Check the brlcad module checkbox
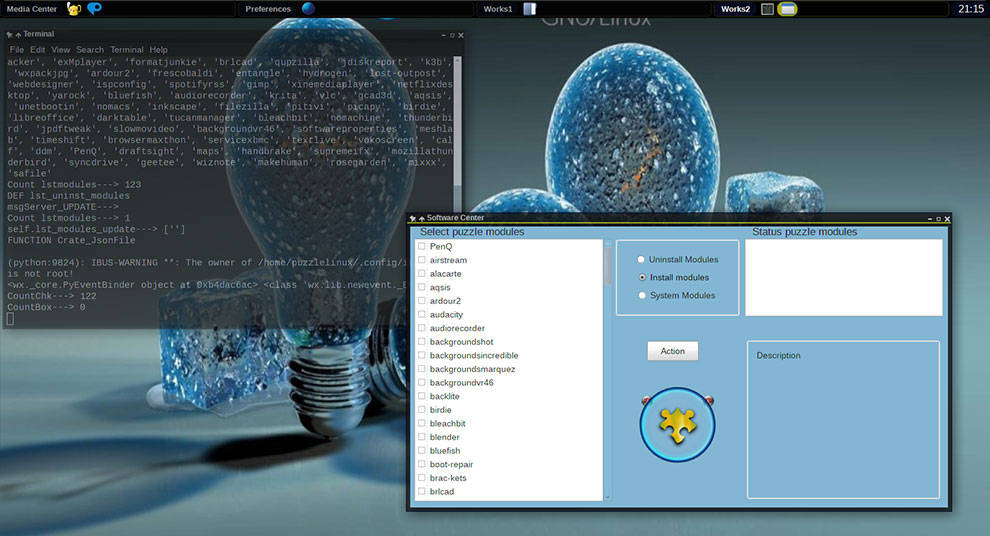 pos(422,491)
